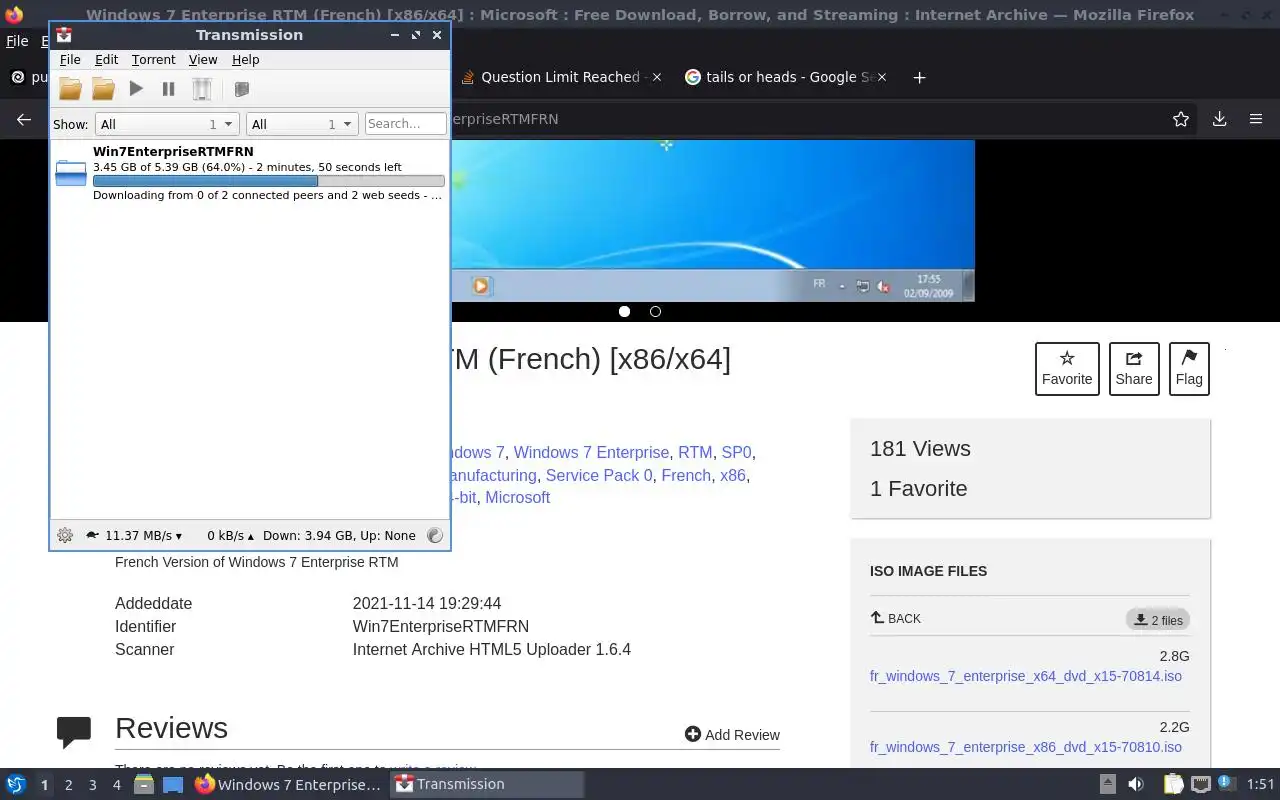
Task: Toggle turtle alternative speed limits
Action: [92, 535]
